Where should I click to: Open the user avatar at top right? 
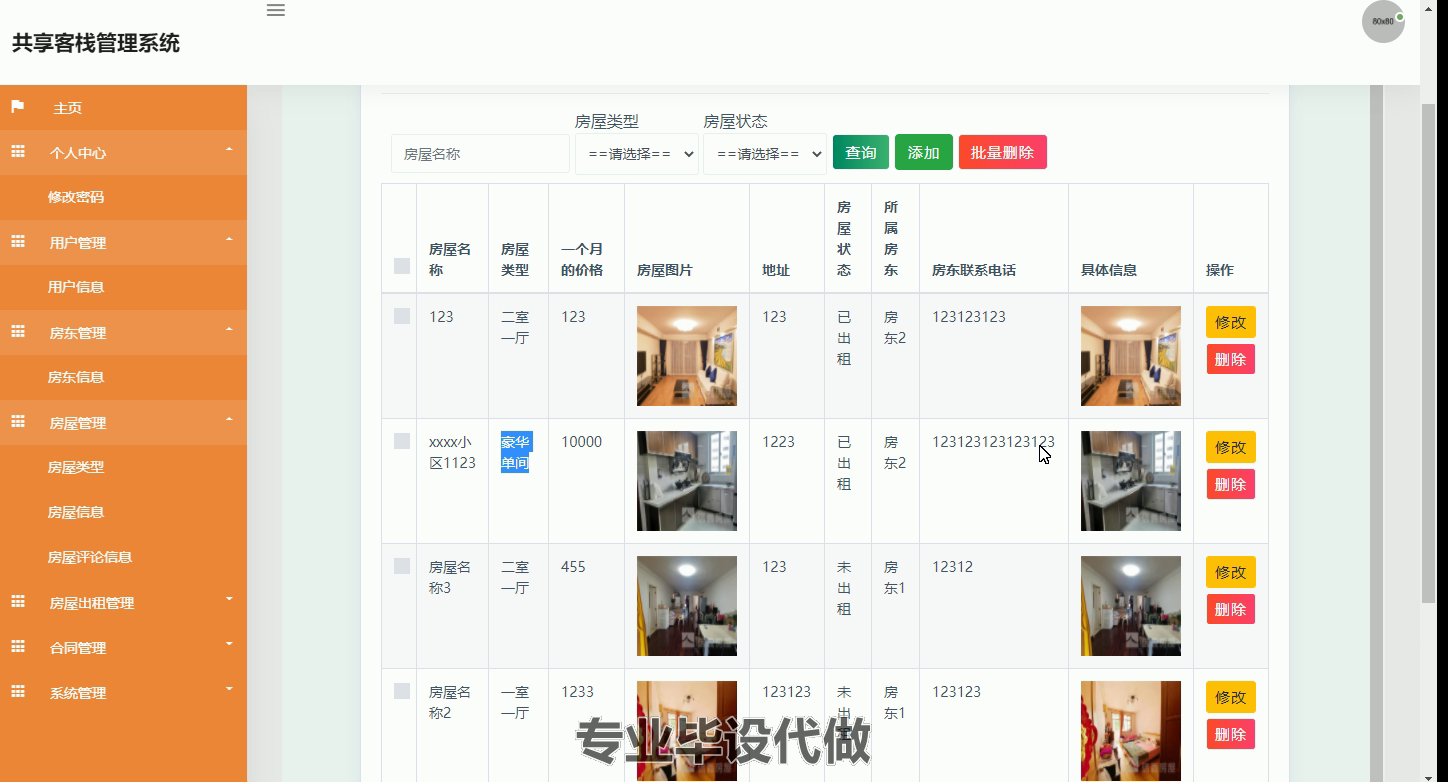pyautogui.click(x=1383, y=21)
